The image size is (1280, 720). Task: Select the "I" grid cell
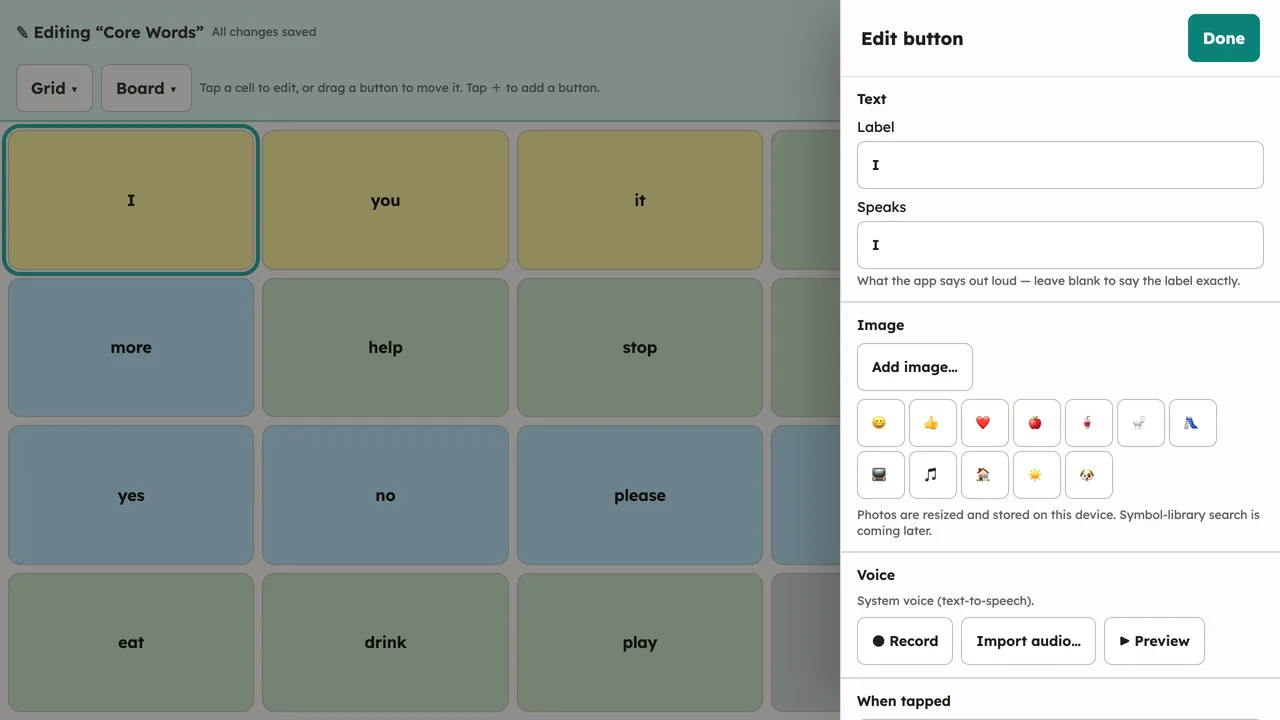tap(131, 200)
